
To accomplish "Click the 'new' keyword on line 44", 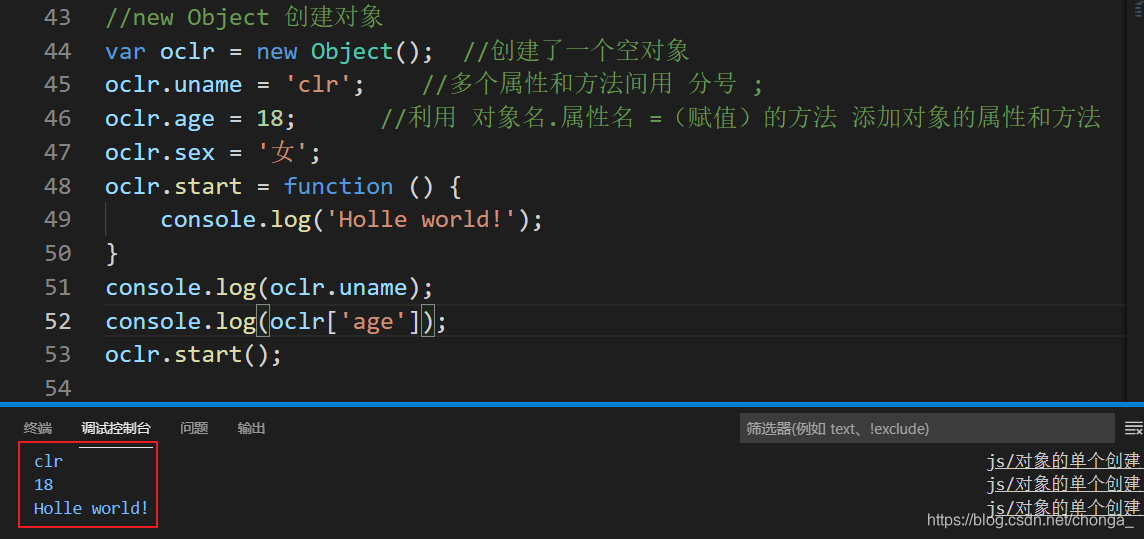I will pos(277,51).
